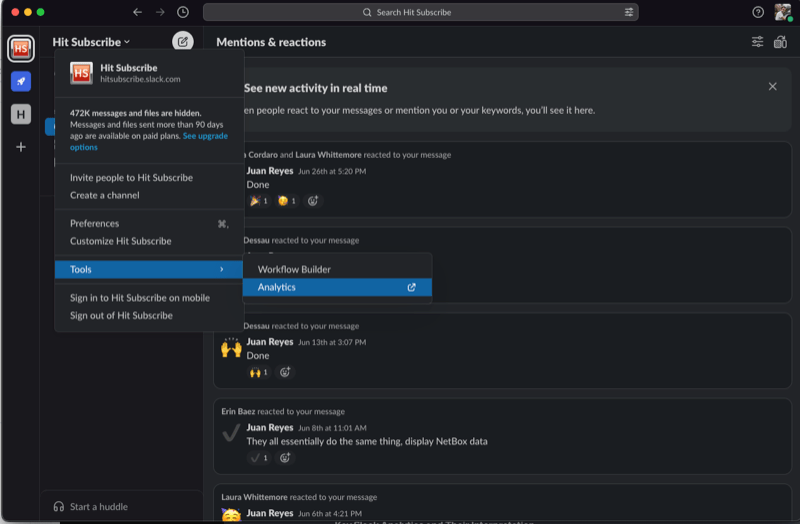Click the Jun 6th at 4:21 PM timestamp
Image resolution: width=800 pixels, height=524 pixels.
tap(330, 514)
